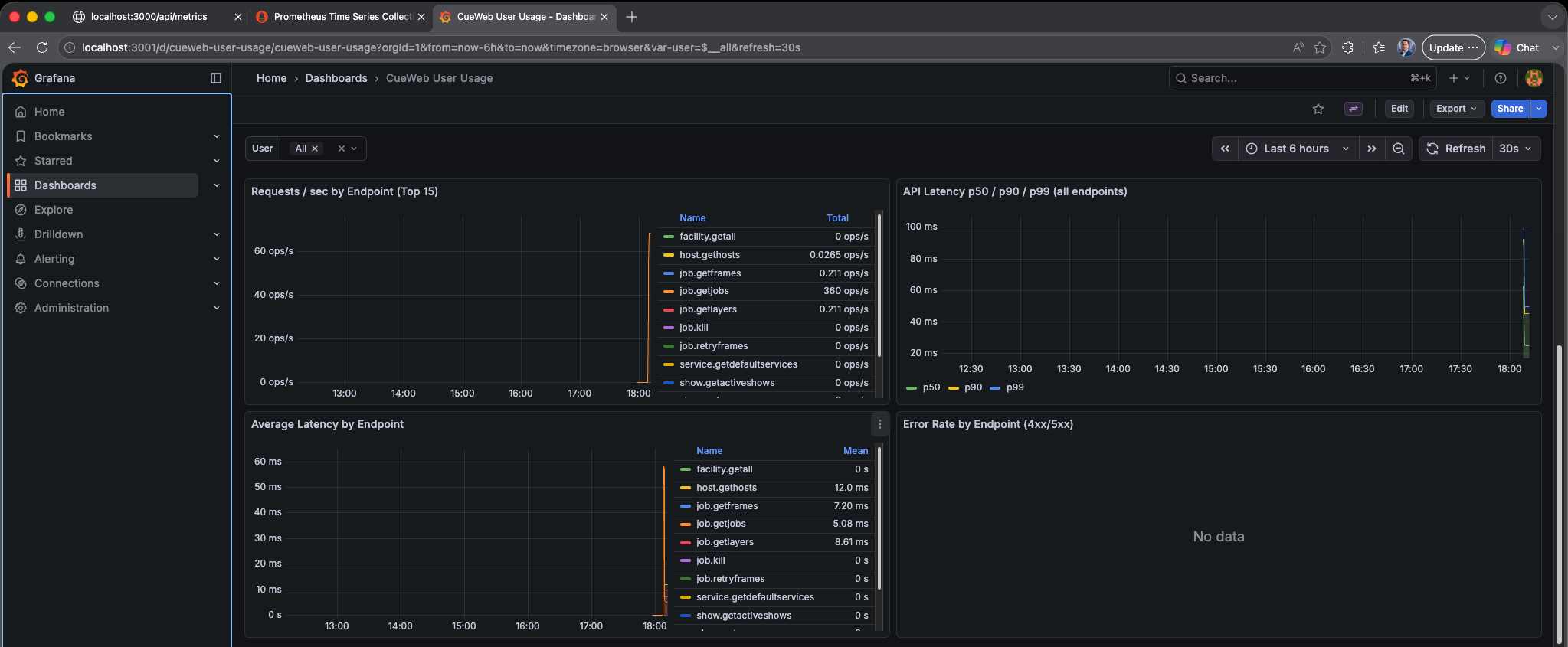The image size is (1568, 647).
Task: Open the user profile avatar in Grafana
Action: coord(1534,78)
